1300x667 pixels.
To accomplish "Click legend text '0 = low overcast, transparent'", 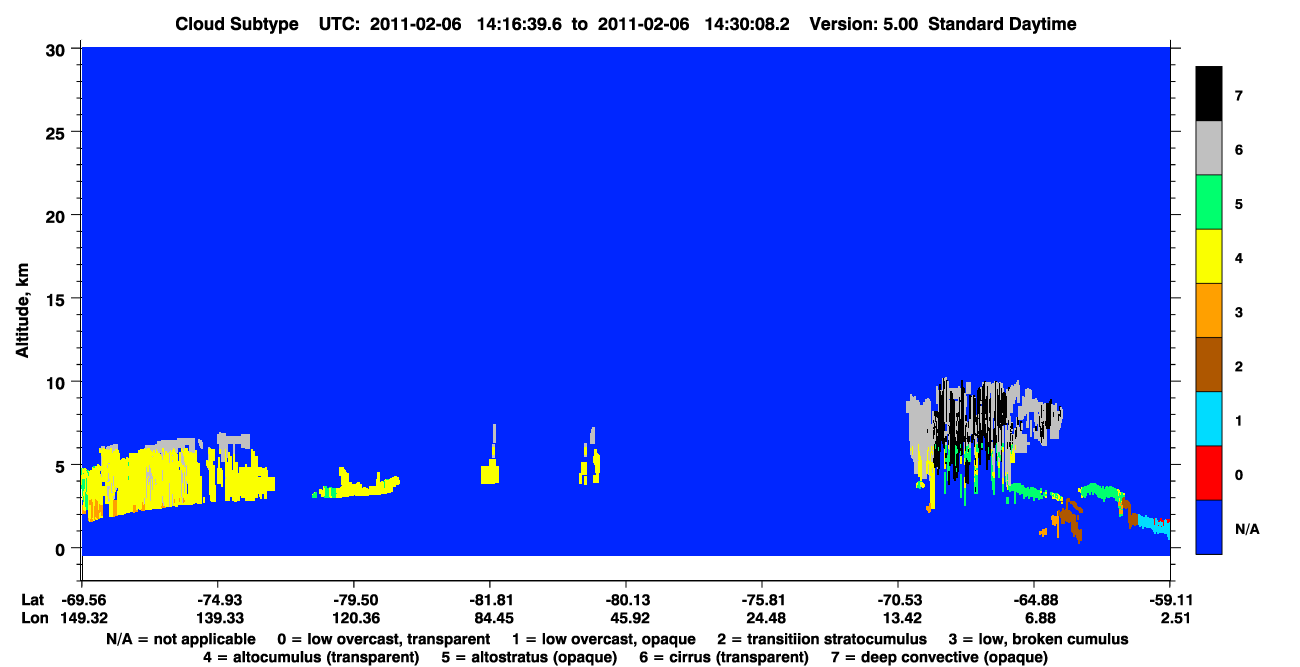I will (383, 639).
